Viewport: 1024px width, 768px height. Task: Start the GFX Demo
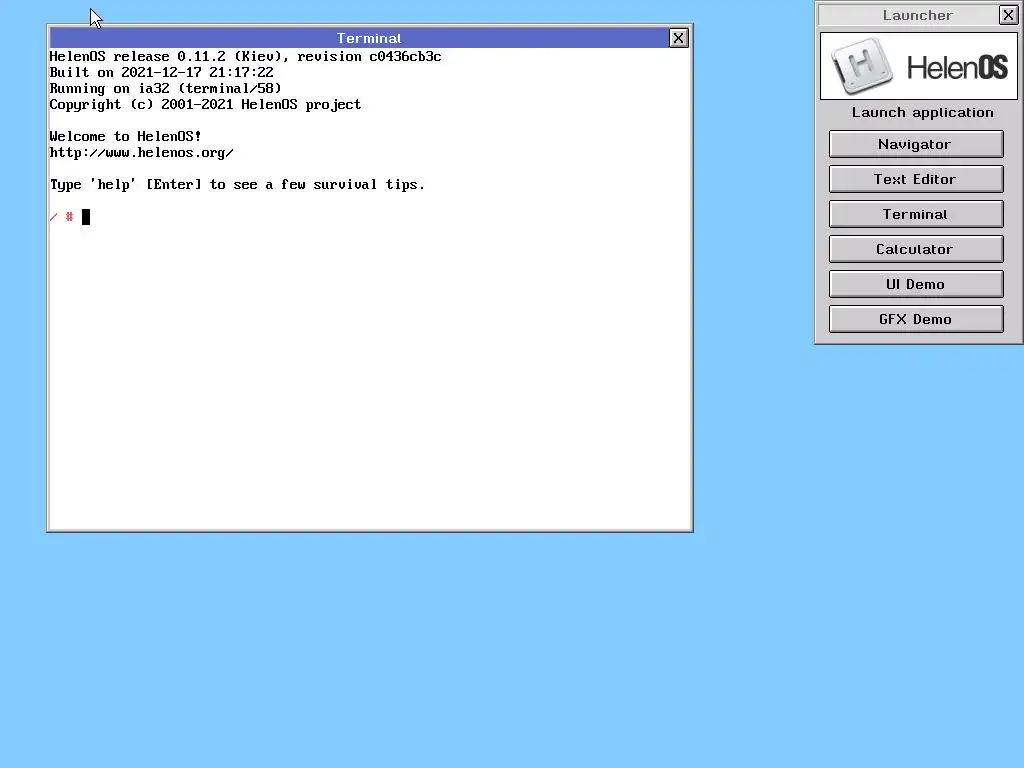coord(916,319)
